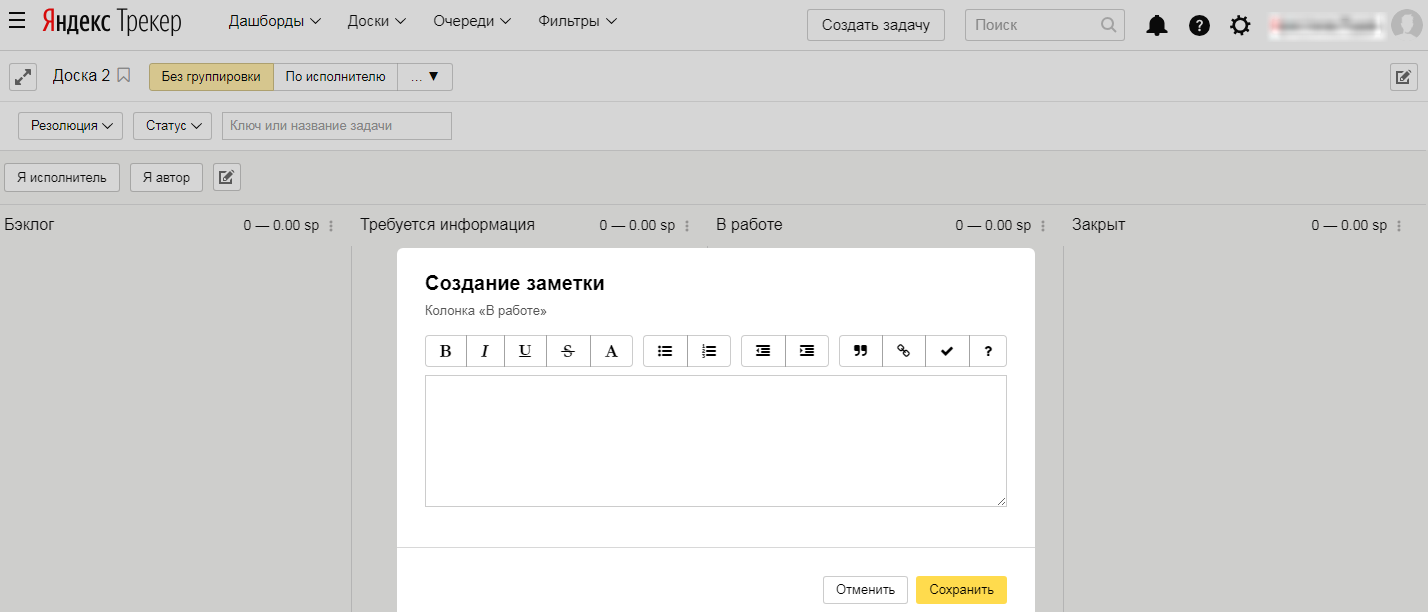Open more grouping options dropdown
The image size is (1428, 612).
point(425,77)
